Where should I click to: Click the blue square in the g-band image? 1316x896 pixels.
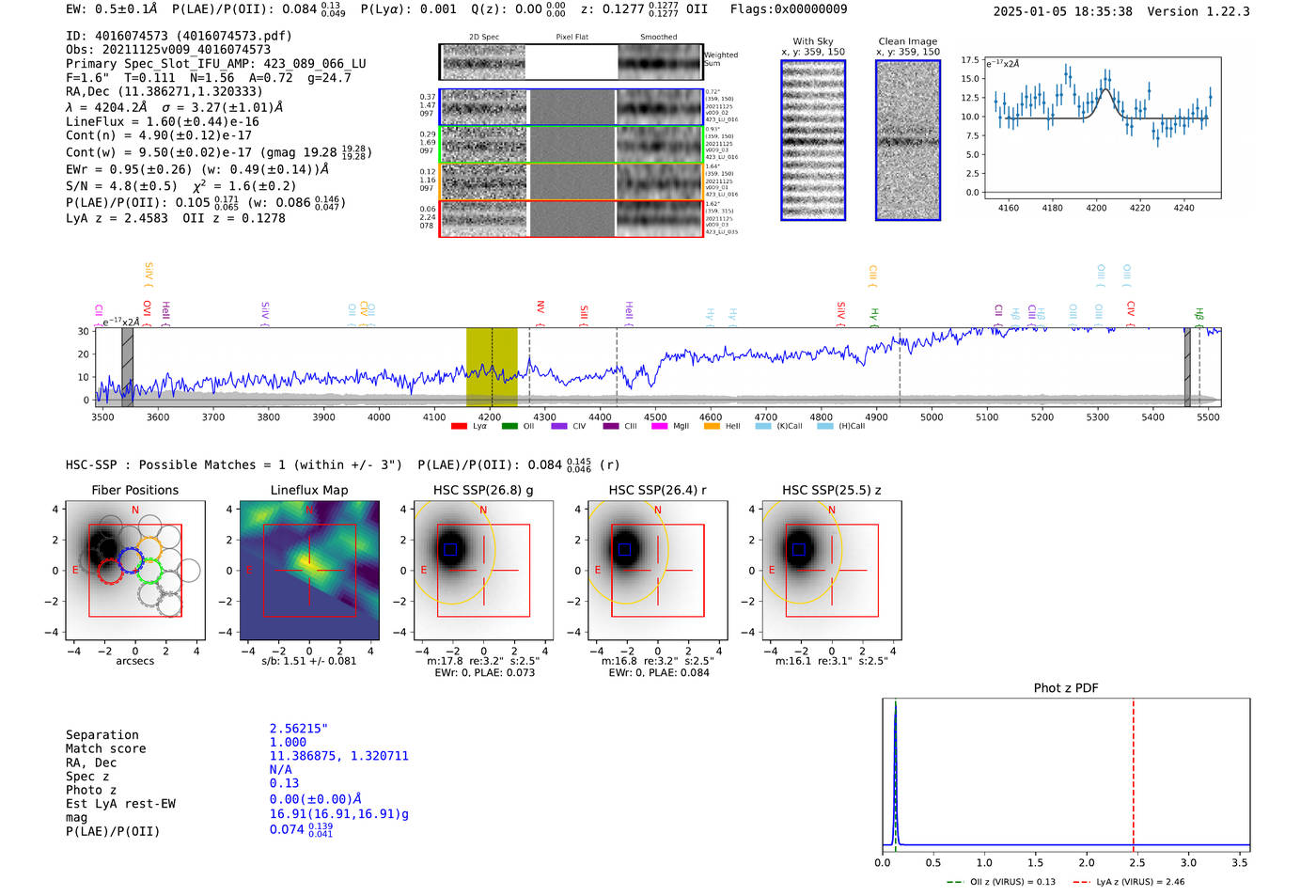click(x=450, y=550)
